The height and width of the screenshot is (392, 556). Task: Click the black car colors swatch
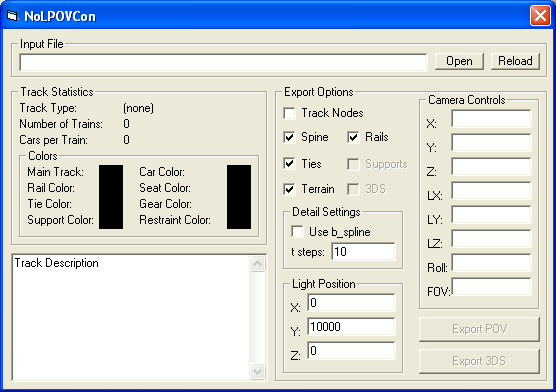[239, 197]
